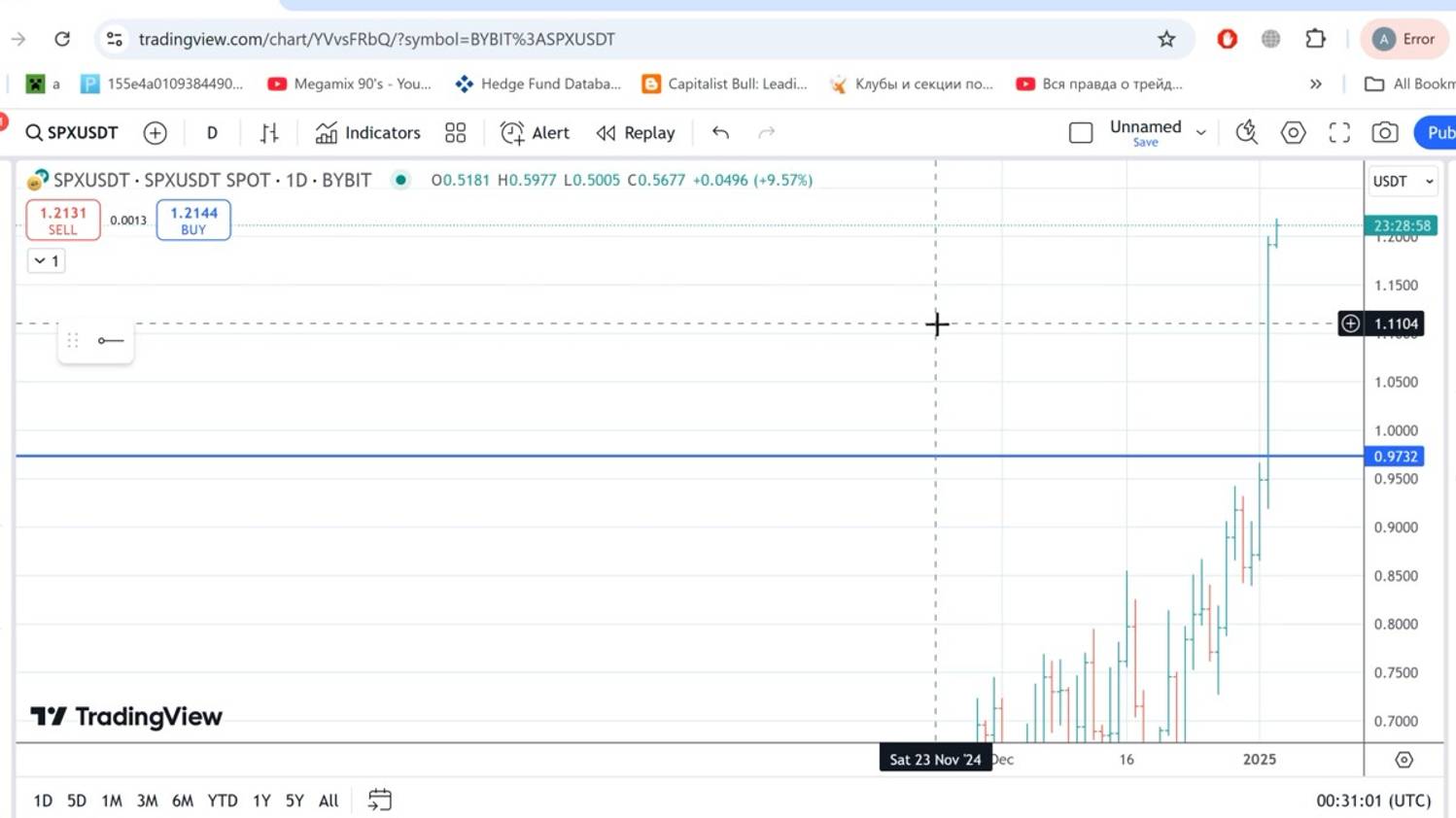Image resolution: width=1456 pixels, height=818 pixels.
Task: Open the bookmark labeled a
Action: click(x=44, y=85)
